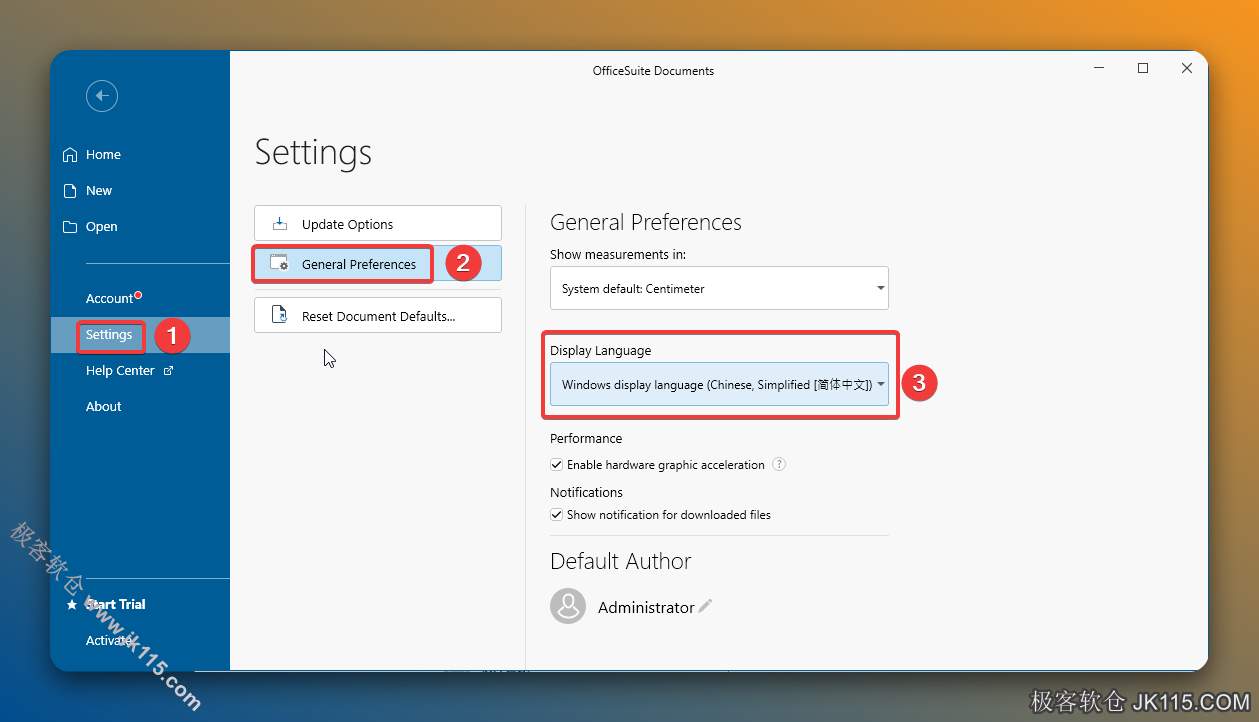The image size is (1259, 722).
Task: Click the Administrator author name
Action: point(646,607)
